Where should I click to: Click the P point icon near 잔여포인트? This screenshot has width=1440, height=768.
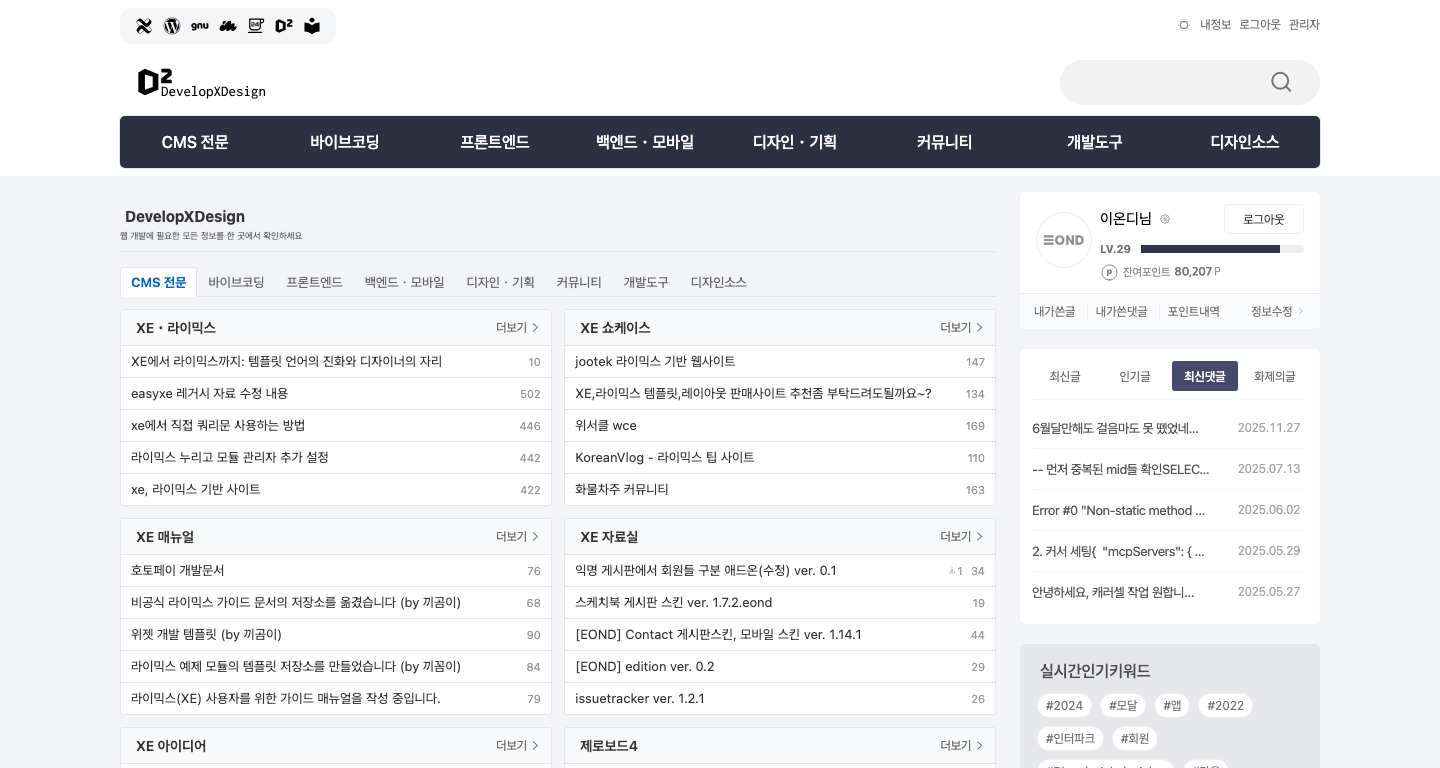(1109, 272)
